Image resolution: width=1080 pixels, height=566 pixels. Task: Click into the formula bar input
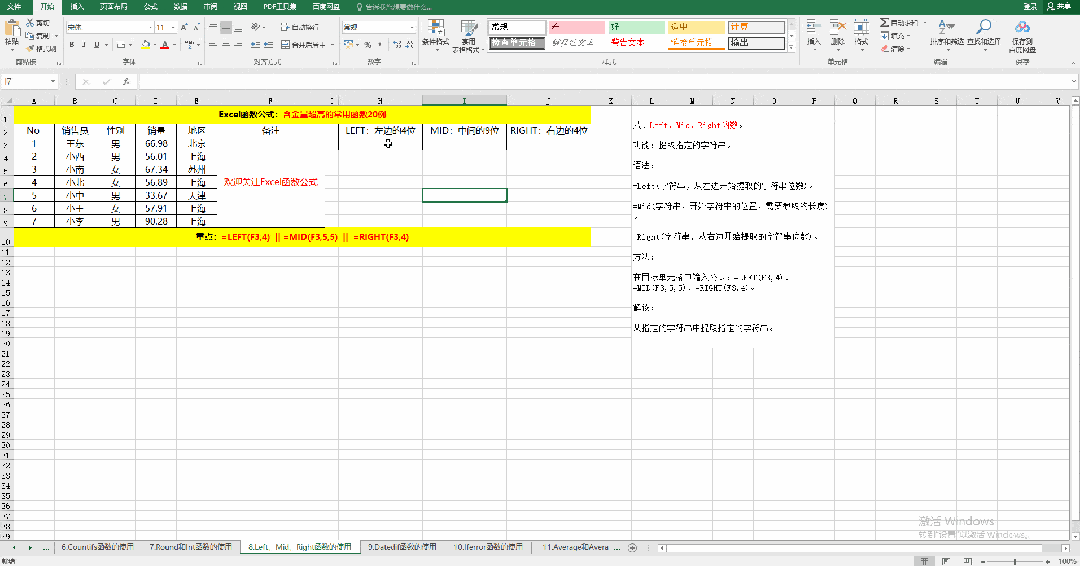[603, 81]
